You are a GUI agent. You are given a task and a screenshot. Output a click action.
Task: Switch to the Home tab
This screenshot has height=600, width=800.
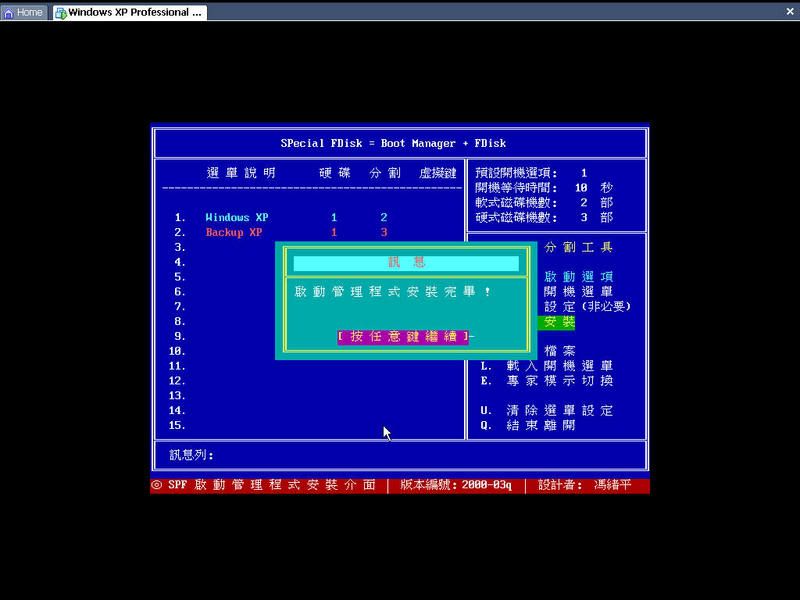coord(24,12)
